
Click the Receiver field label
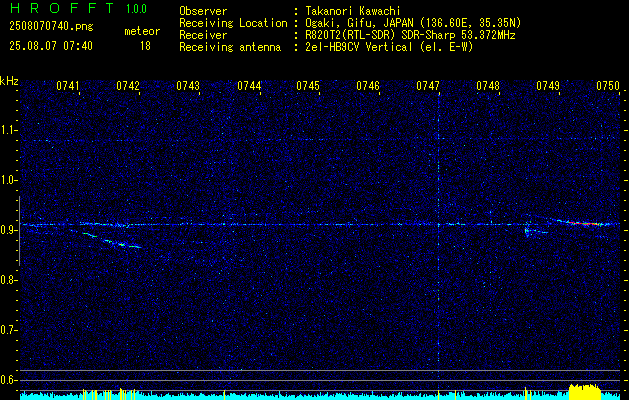point(203,35)
